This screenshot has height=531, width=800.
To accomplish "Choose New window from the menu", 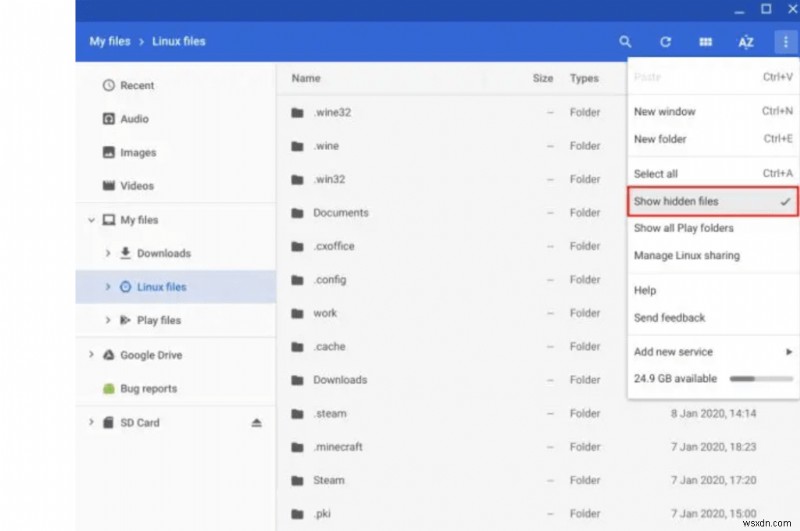I will pos(713,112).
